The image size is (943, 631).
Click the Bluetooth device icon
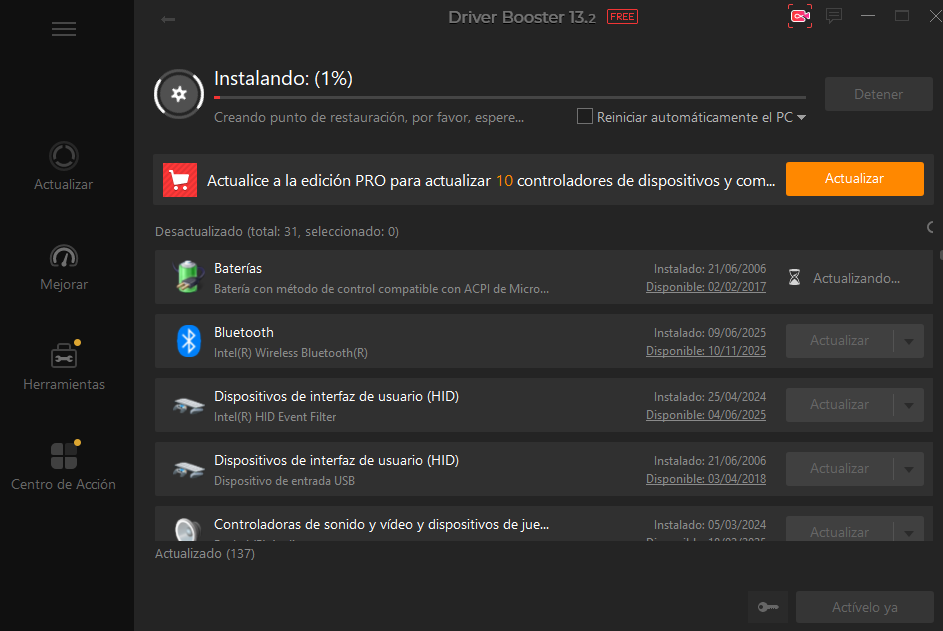tap(190, 340)
